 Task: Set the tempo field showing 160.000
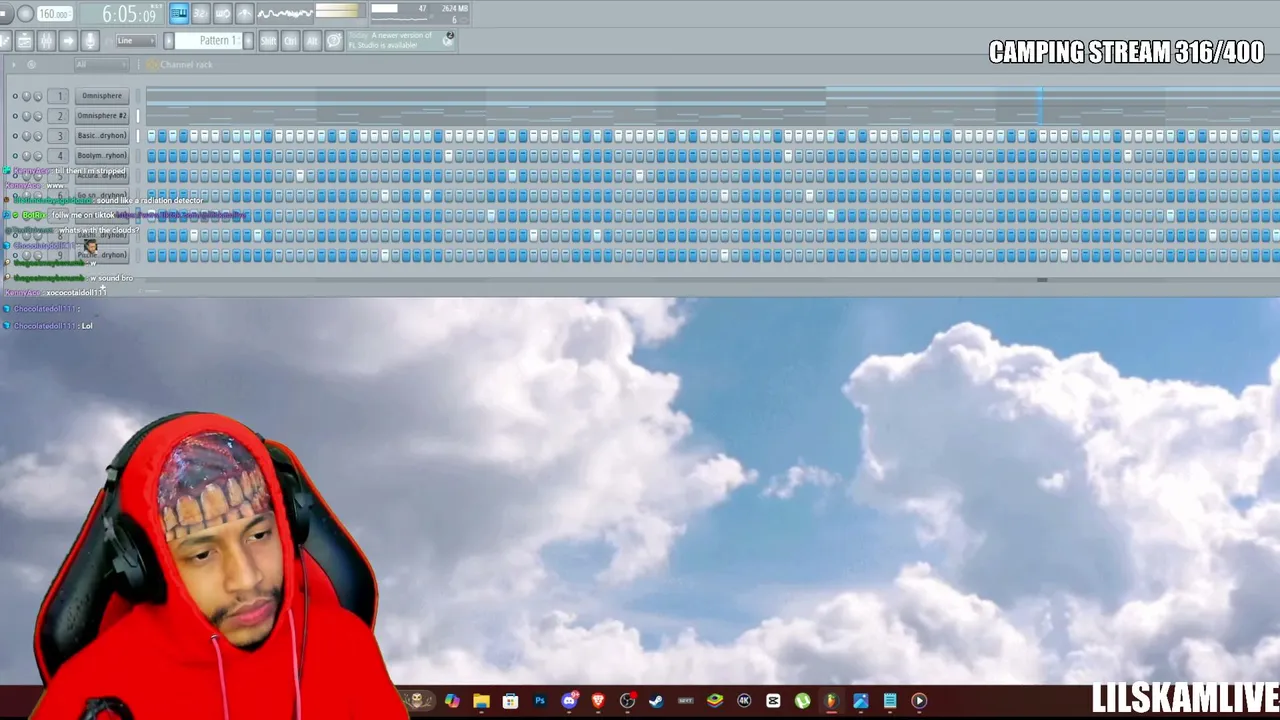point(55,14)
